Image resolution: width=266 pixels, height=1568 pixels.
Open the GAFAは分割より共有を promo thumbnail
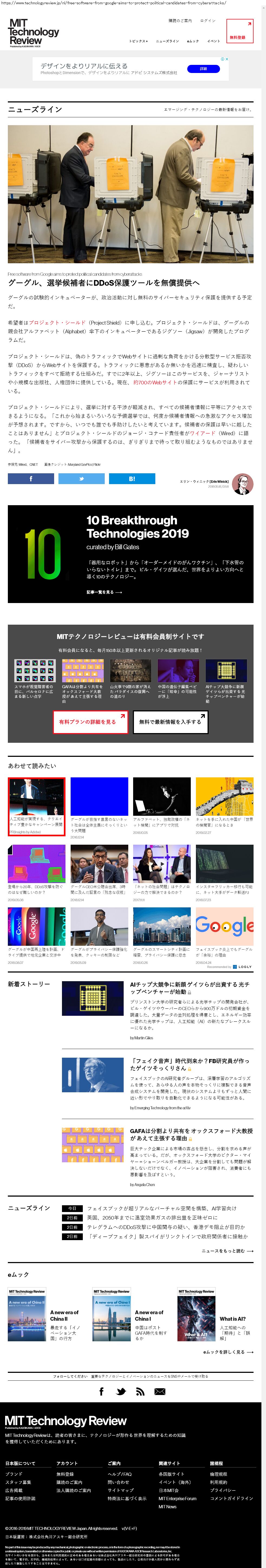(x=82, y=671)
